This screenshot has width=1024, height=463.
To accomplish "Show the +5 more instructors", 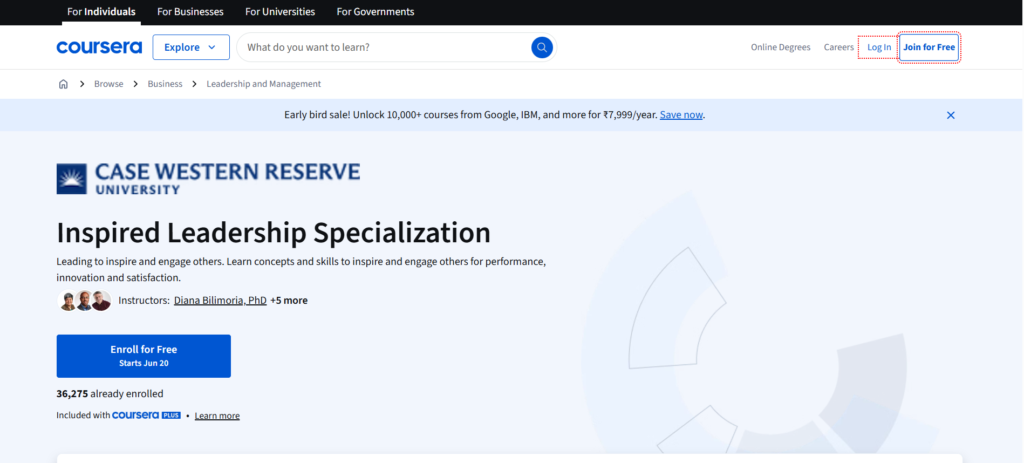I will (289, 300).
